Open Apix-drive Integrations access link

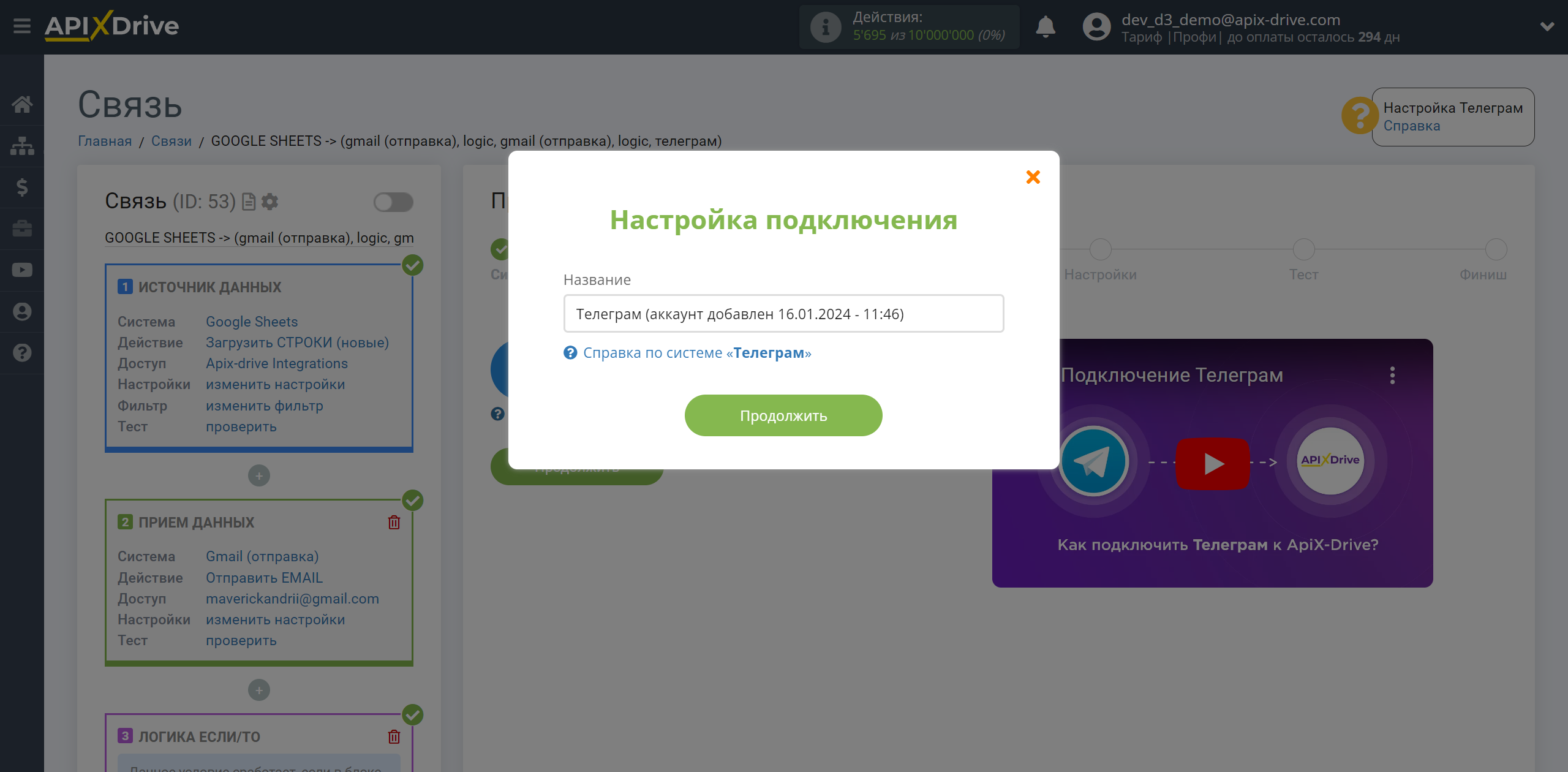point(277,363)
